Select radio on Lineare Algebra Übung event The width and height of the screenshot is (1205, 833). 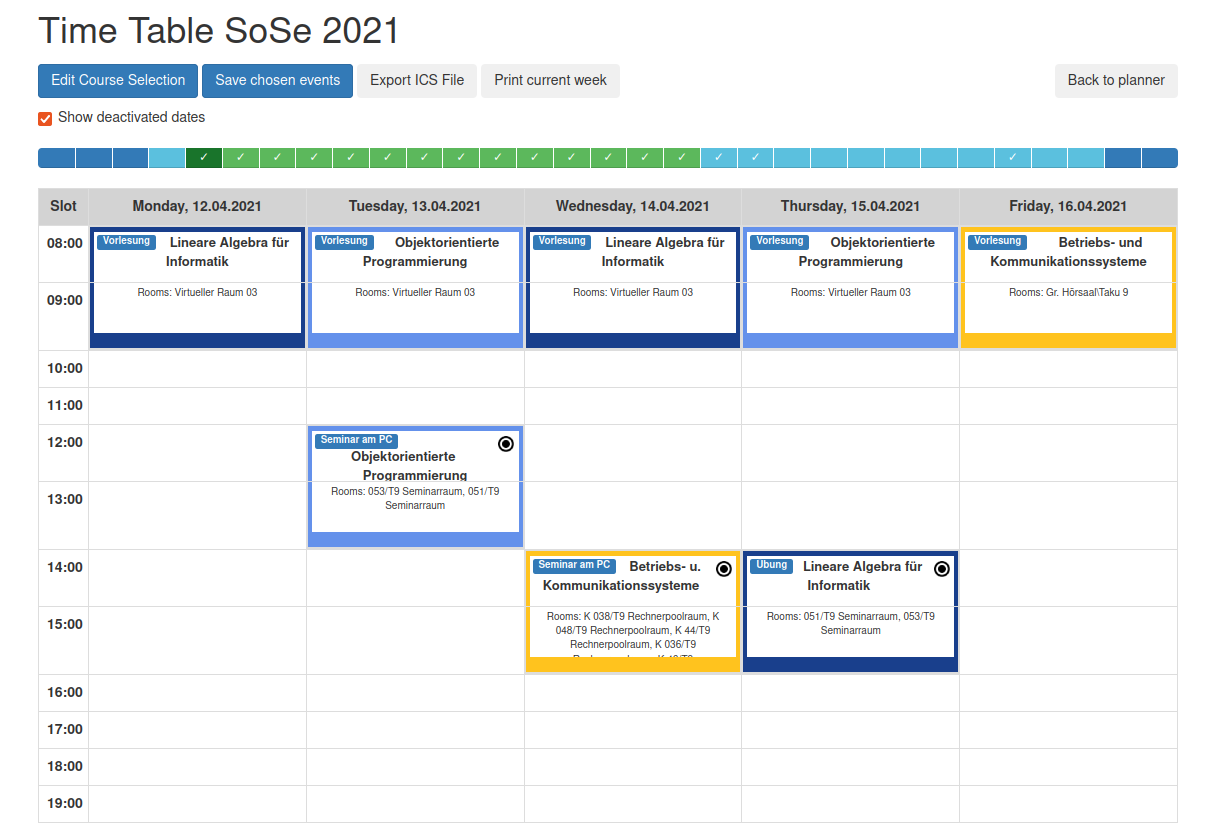tap(941, 569)
